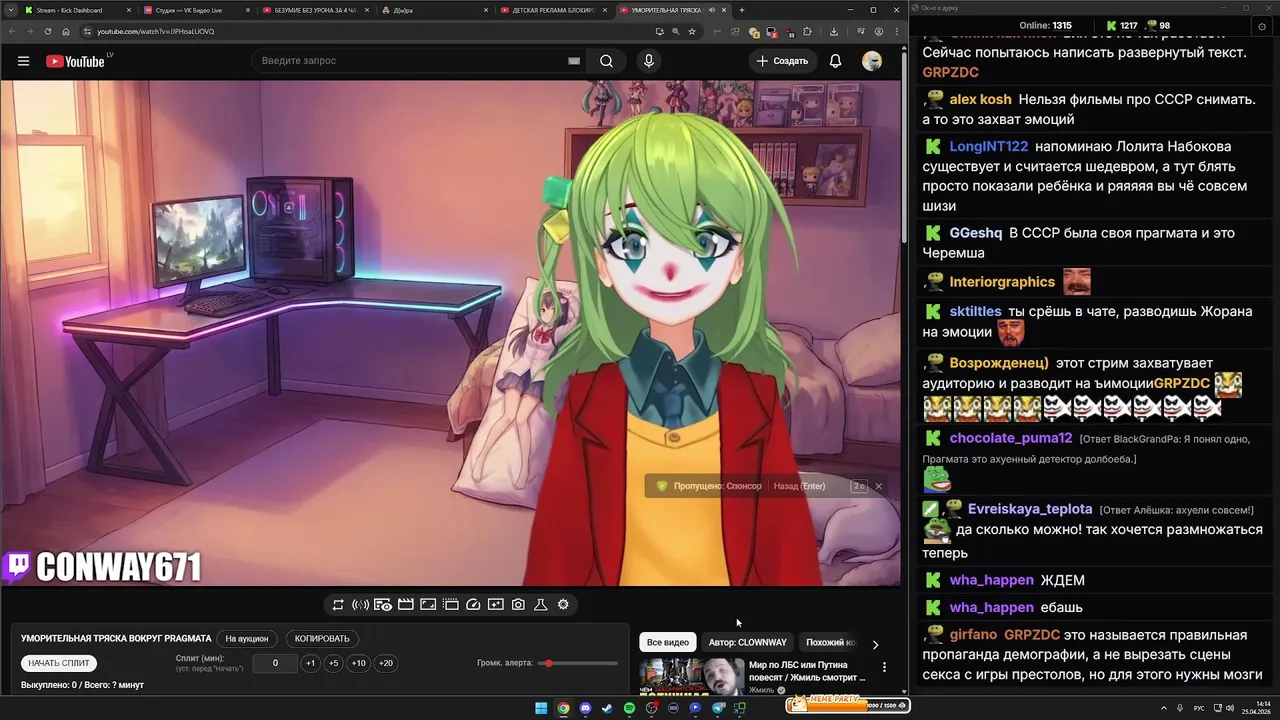The image size is (1280, 720).
Task: Toggle the loop video icon in the player toolbar
Action: [338, 604]
